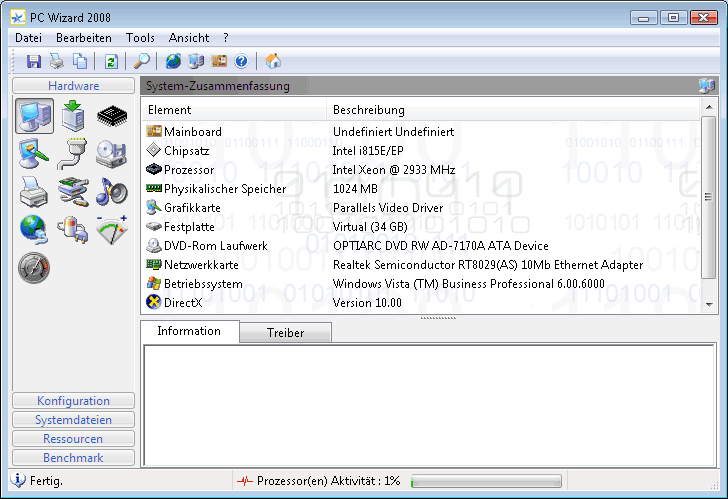
Task: Select the gray round speedometer dial icon
Action: (34, 268)
